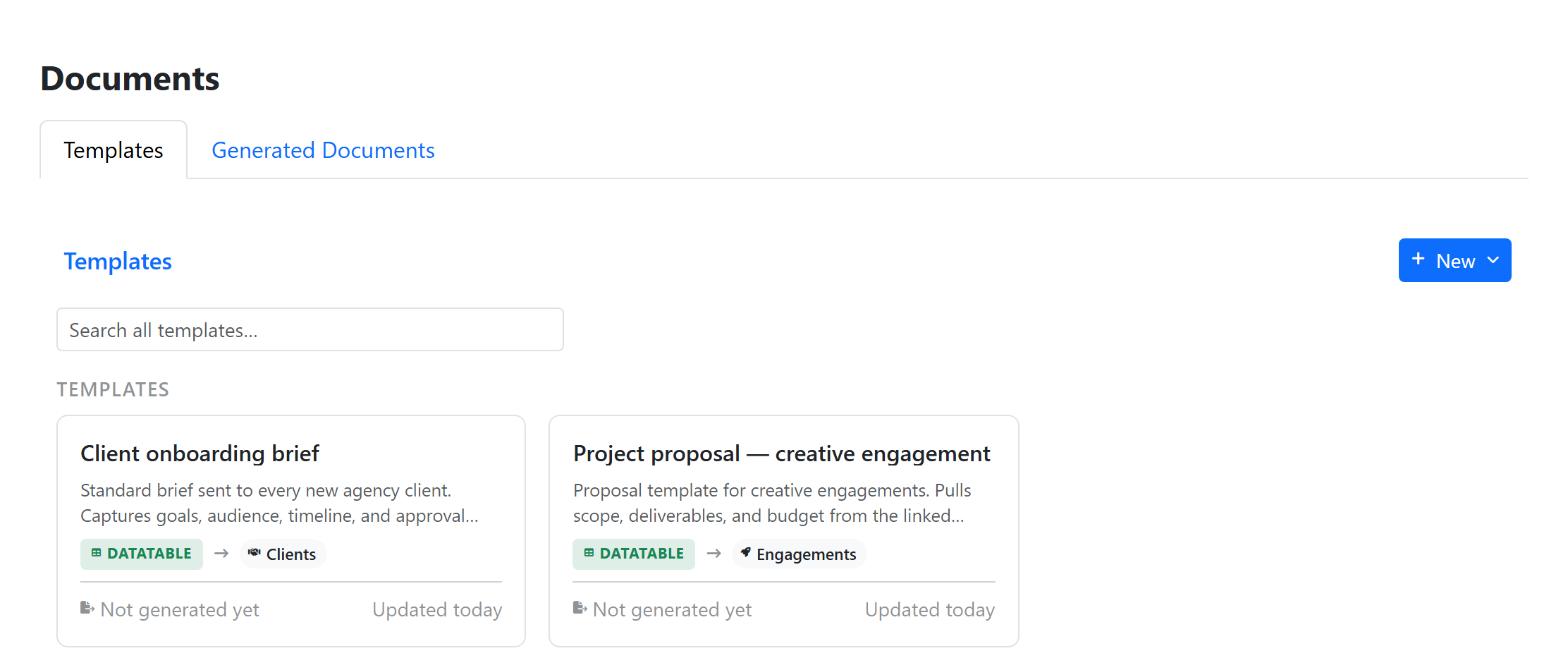1568x670 pixels.
Task: Open the Client onboarding brief template
Action: pyautogui.click(x=200, y=453)
